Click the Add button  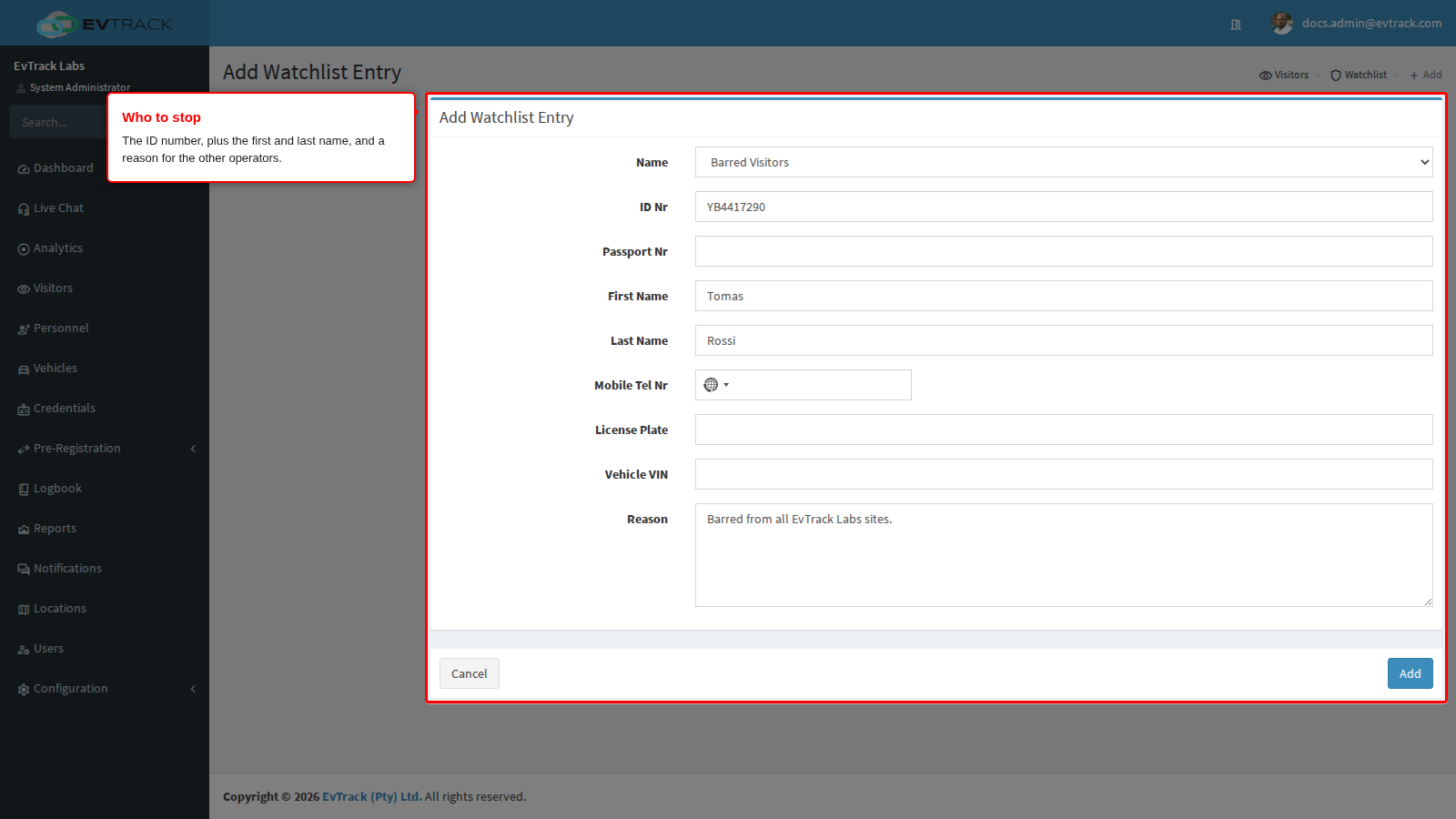pyautogui.click(x=1410, y=673)
